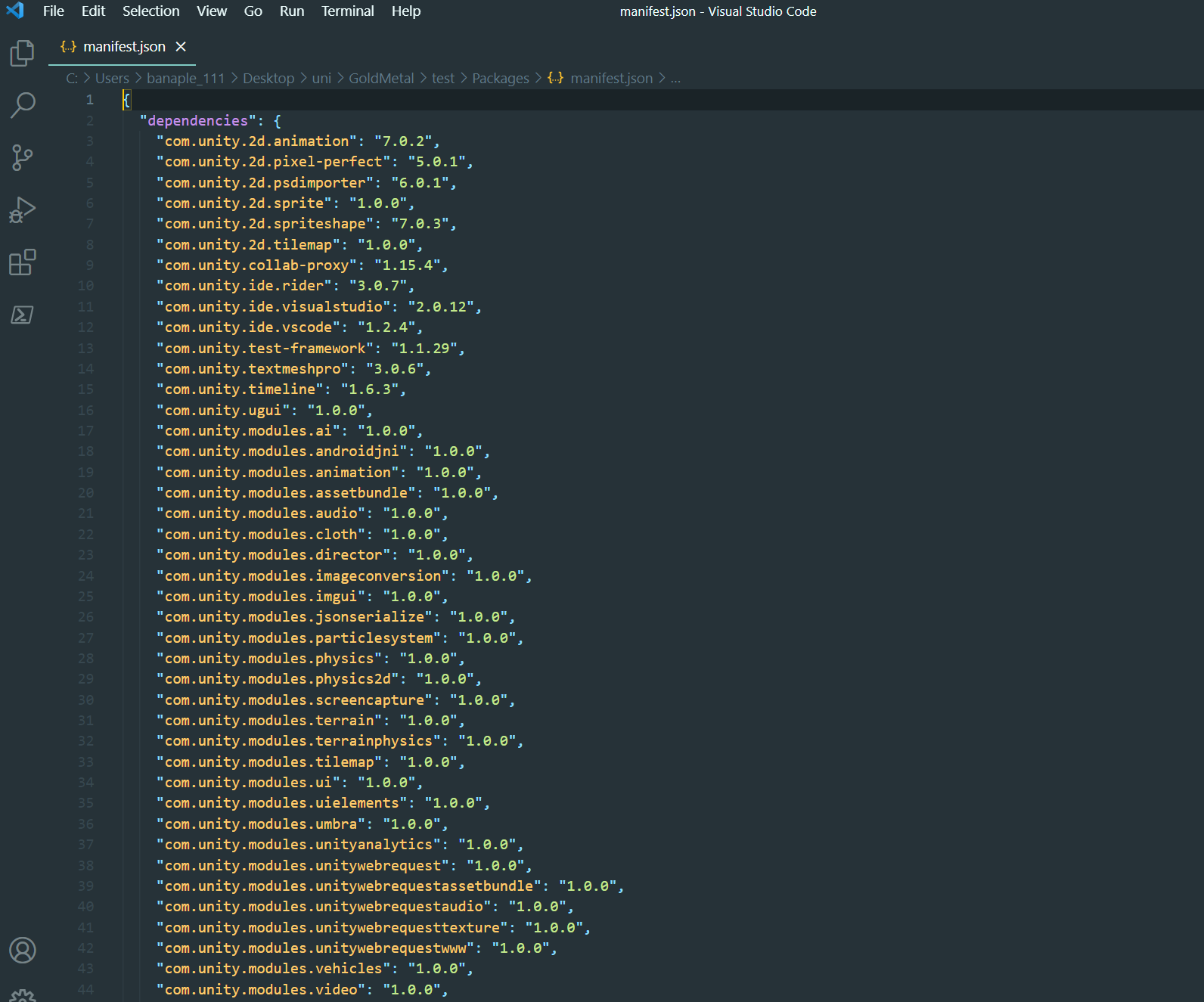Image resolution: width=1204 pixels, height=1002 pixels.
Task: Click "com.unity.modules.unitywebrequestwww" key text
Action: 315,948
